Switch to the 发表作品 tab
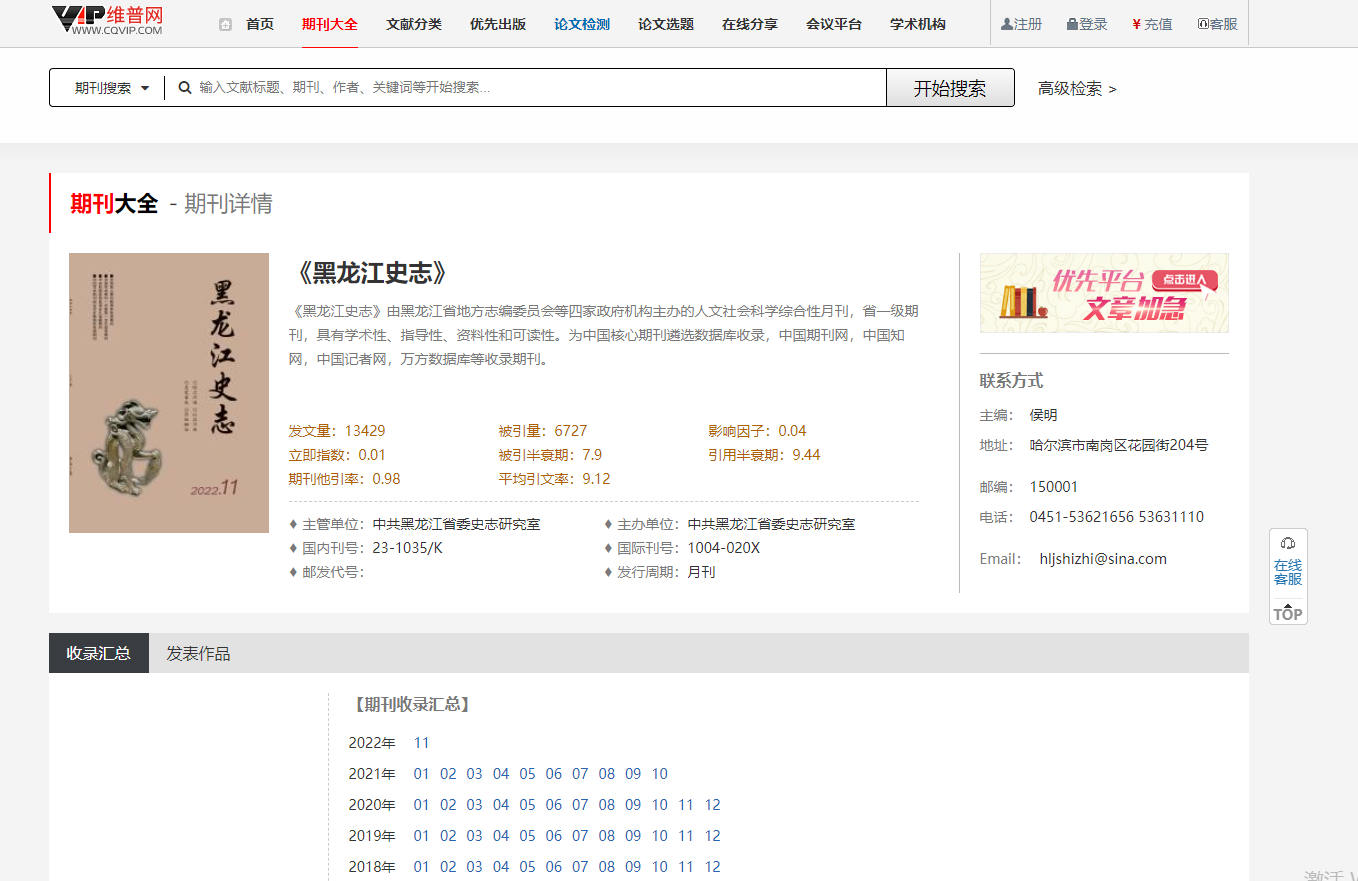1358x881 pixels. [x=198, y=653]
